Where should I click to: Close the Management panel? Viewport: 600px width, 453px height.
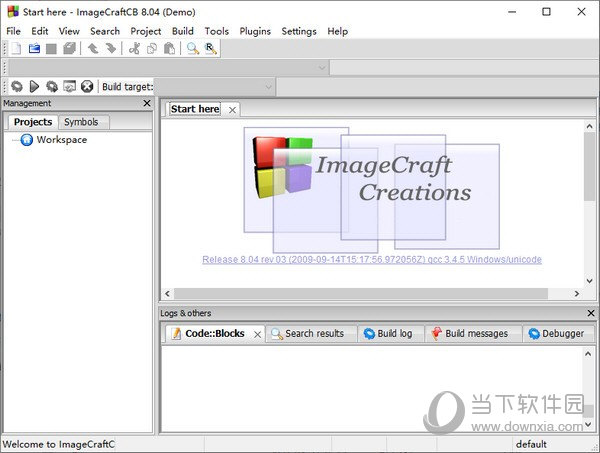pos(147,103)
